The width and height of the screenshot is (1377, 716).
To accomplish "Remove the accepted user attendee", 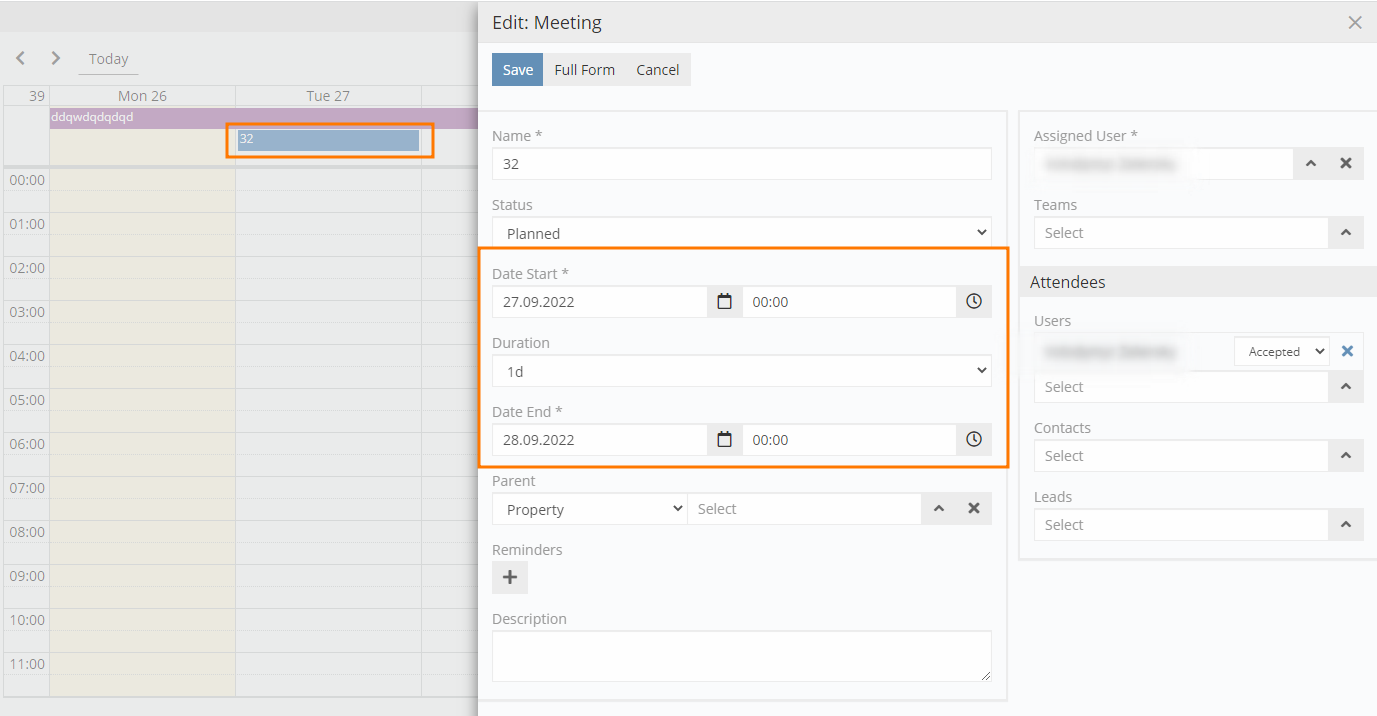I will click(x=1347, y=352).
